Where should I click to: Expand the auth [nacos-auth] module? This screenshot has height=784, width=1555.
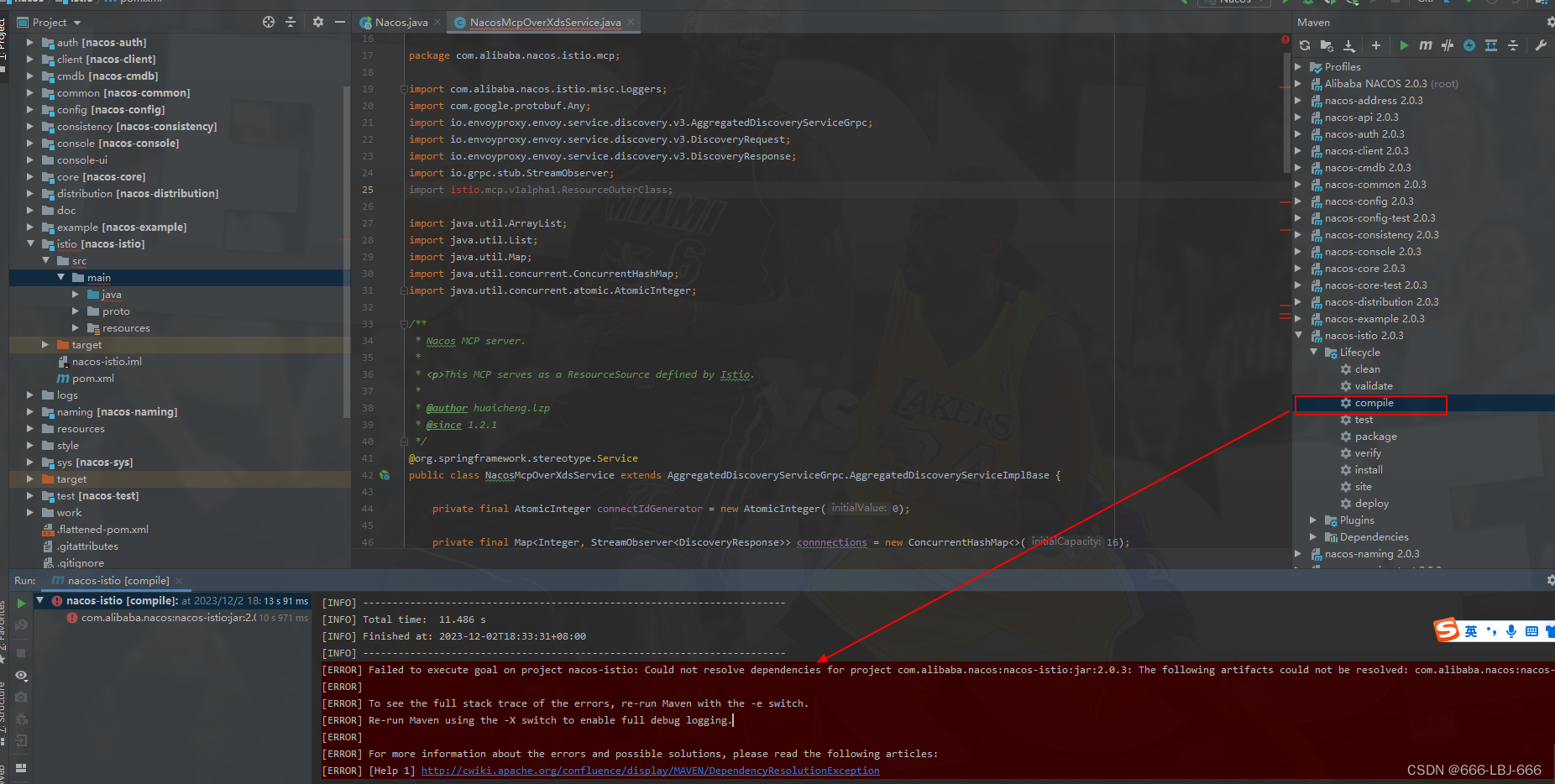[x=30, y=42]
